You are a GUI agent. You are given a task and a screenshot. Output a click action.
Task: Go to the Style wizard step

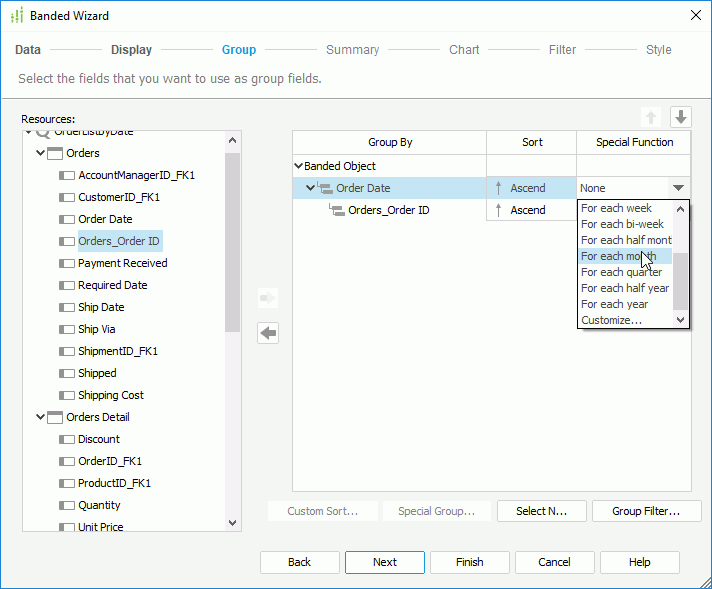tap(658, 49)
